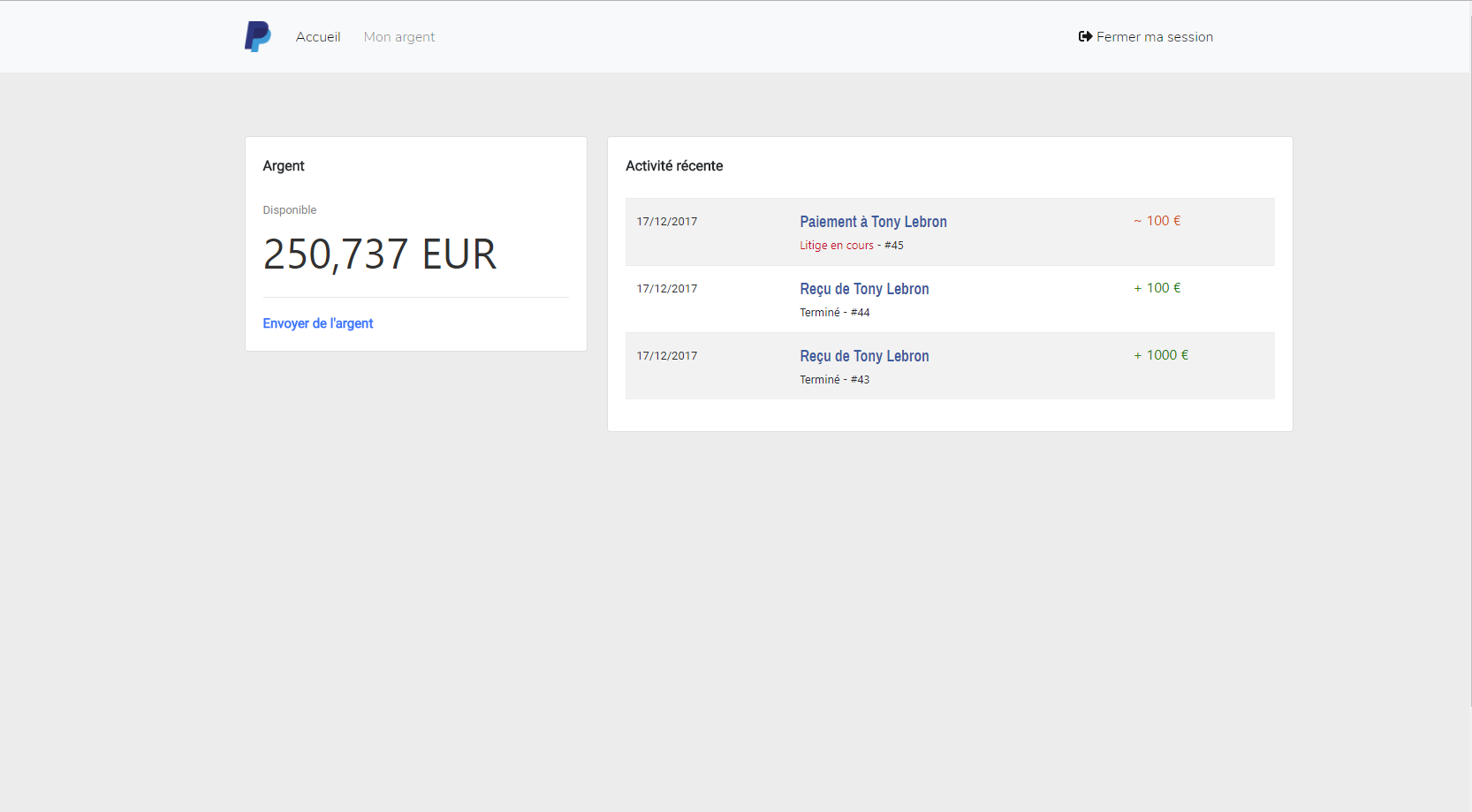The image size is (1472, 812).
Task: Click the Argent card heading
Action: [284, 166]
